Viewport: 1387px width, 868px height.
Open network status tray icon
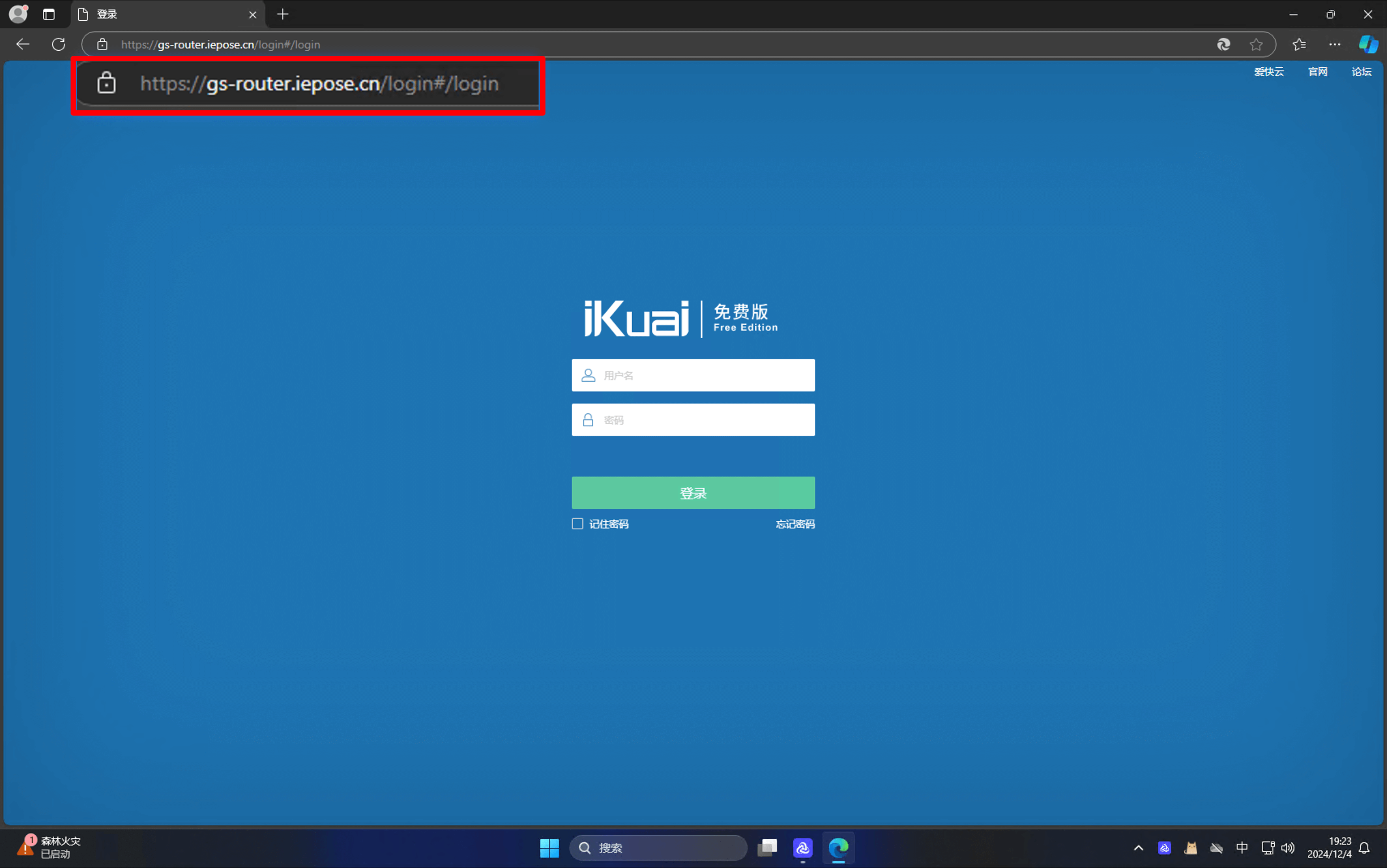point(1268,848)
